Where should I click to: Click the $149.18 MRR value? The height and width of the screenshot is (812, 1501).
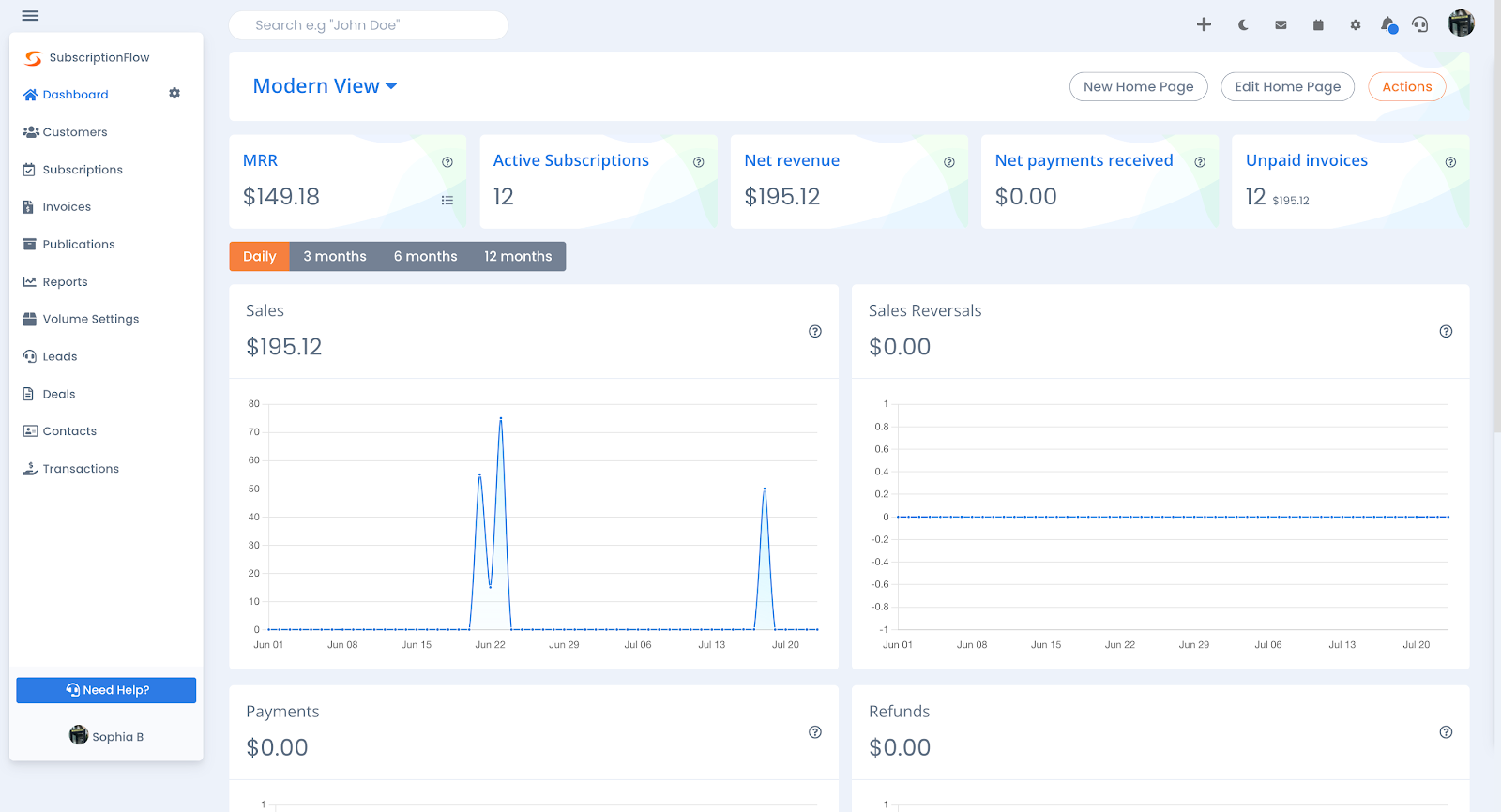[281, 197]
